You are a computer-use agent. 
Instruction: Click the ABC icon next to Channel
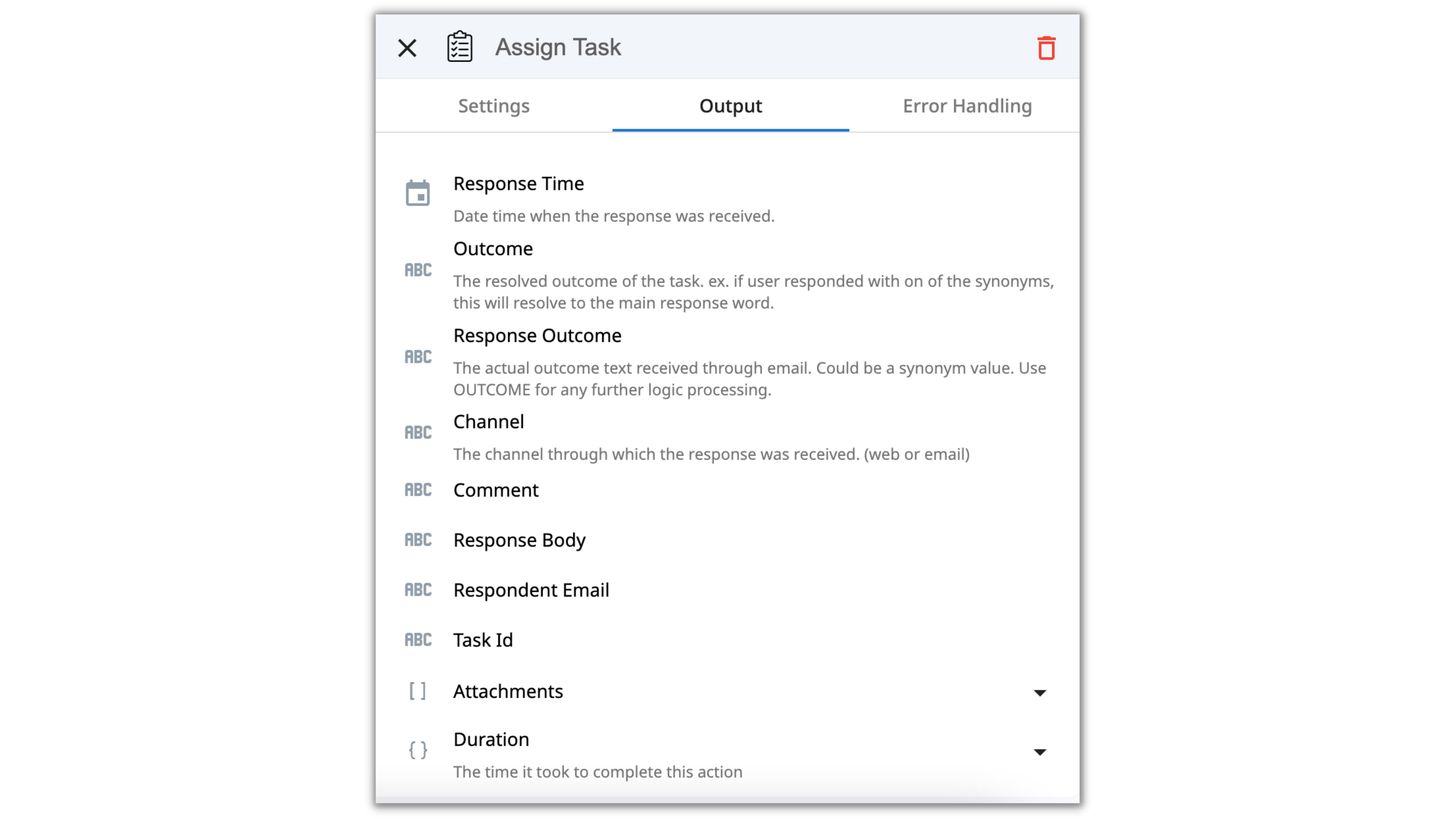418,432
